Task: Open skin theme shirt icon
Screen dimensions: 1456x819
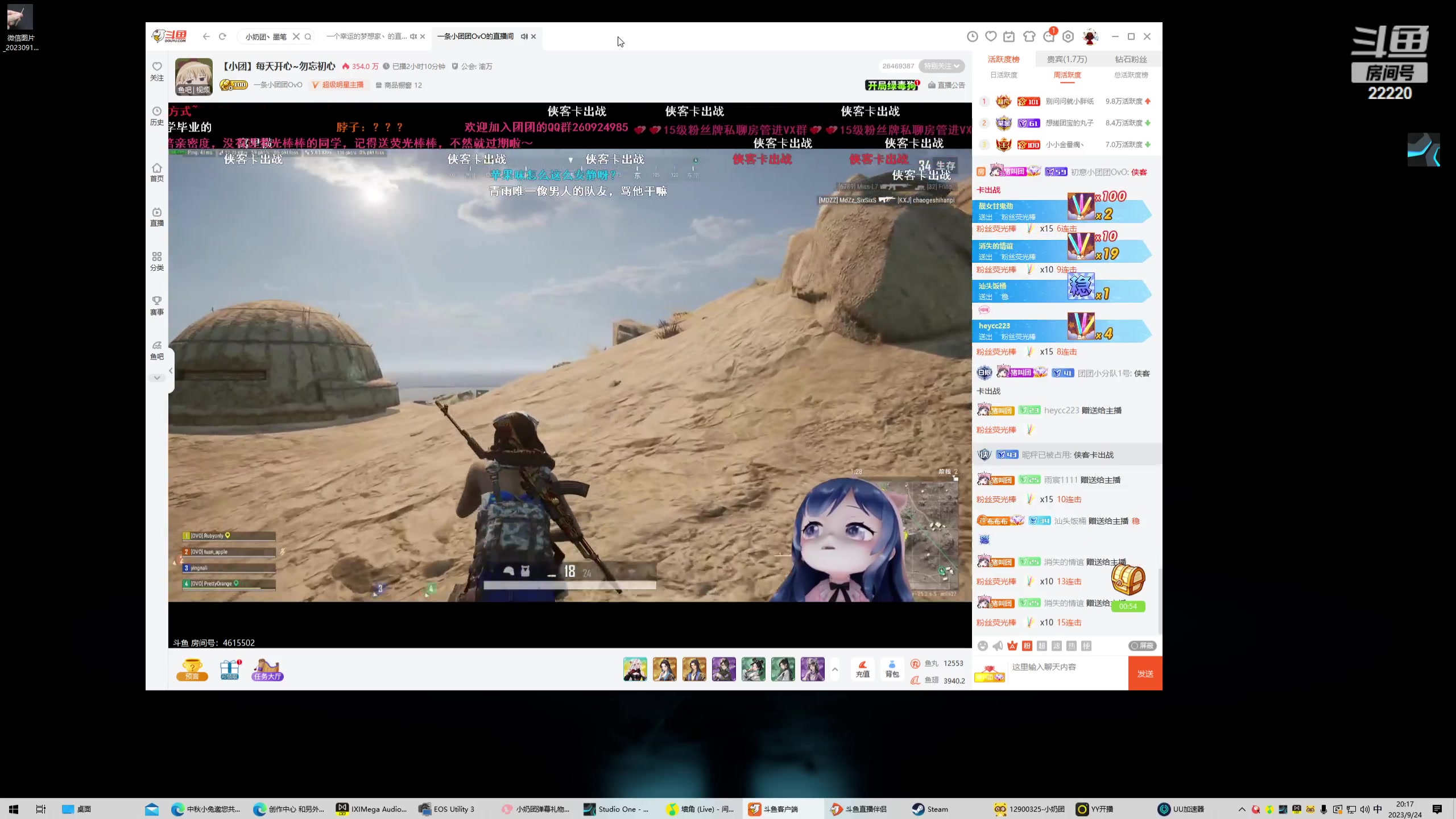Action: point(1029,36)
